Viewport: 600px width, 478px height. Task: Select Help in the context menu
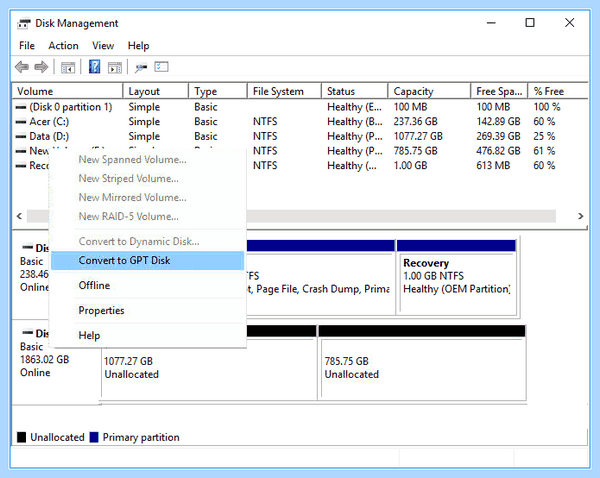(x=147, y=336)
